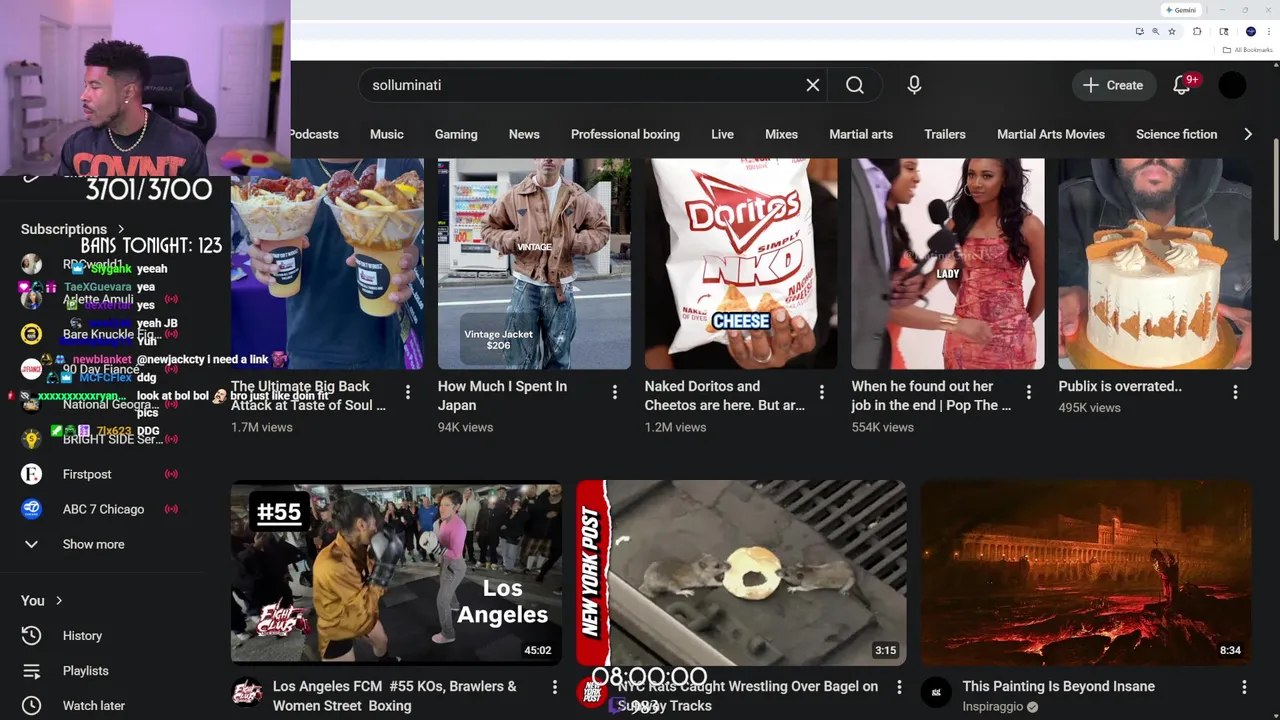Play the This Painting Is Beyond Insane thumbnail
This screenshot has height=720, width=1280.
pos(1086,572)
